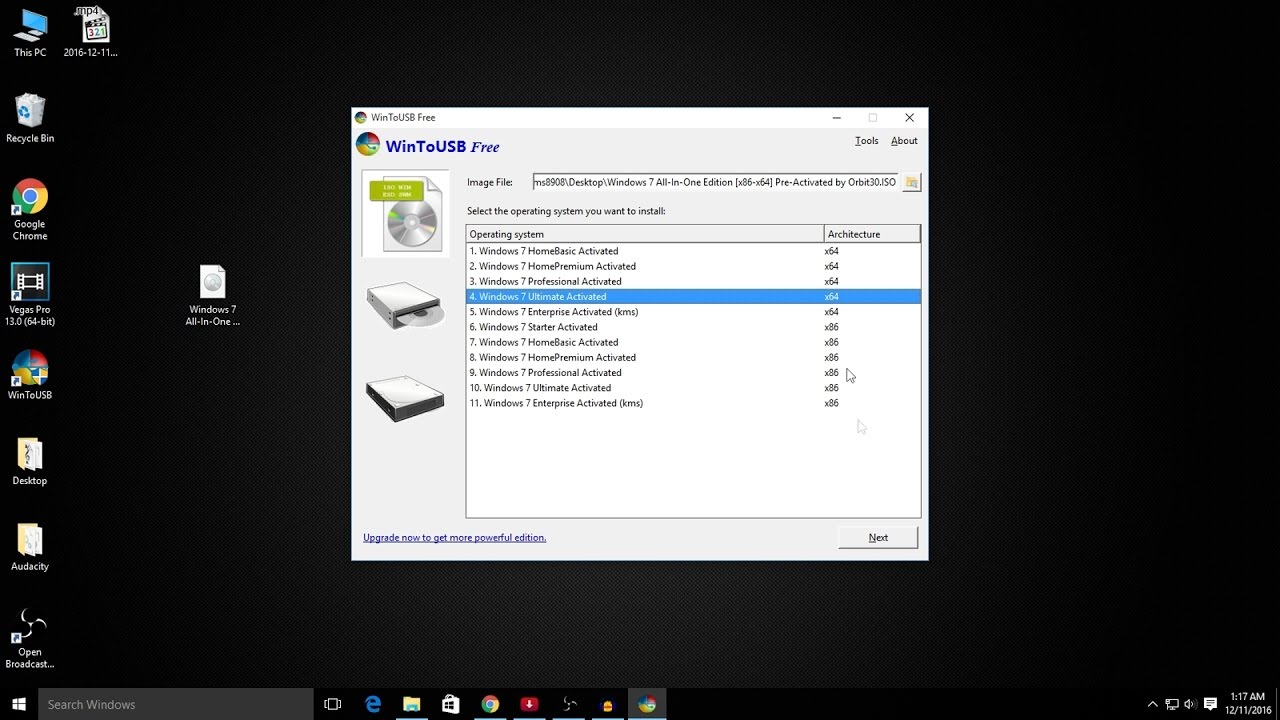Click the taskbar clock showing 1:17 AM
This screenshot has width=1280, height=720.
click(x=1246, y=704)
